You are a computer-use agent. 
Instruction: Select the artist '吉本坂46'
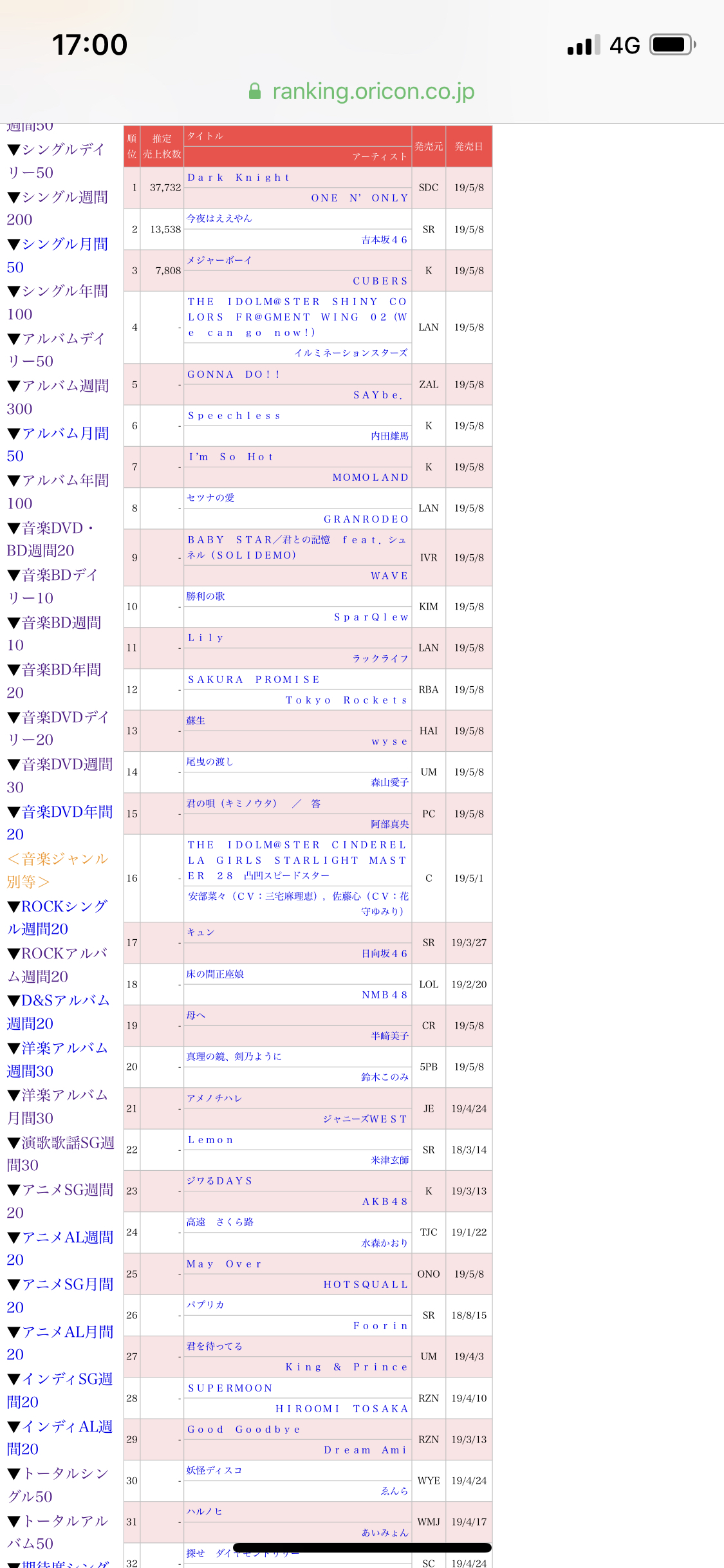tap(385, 240)
